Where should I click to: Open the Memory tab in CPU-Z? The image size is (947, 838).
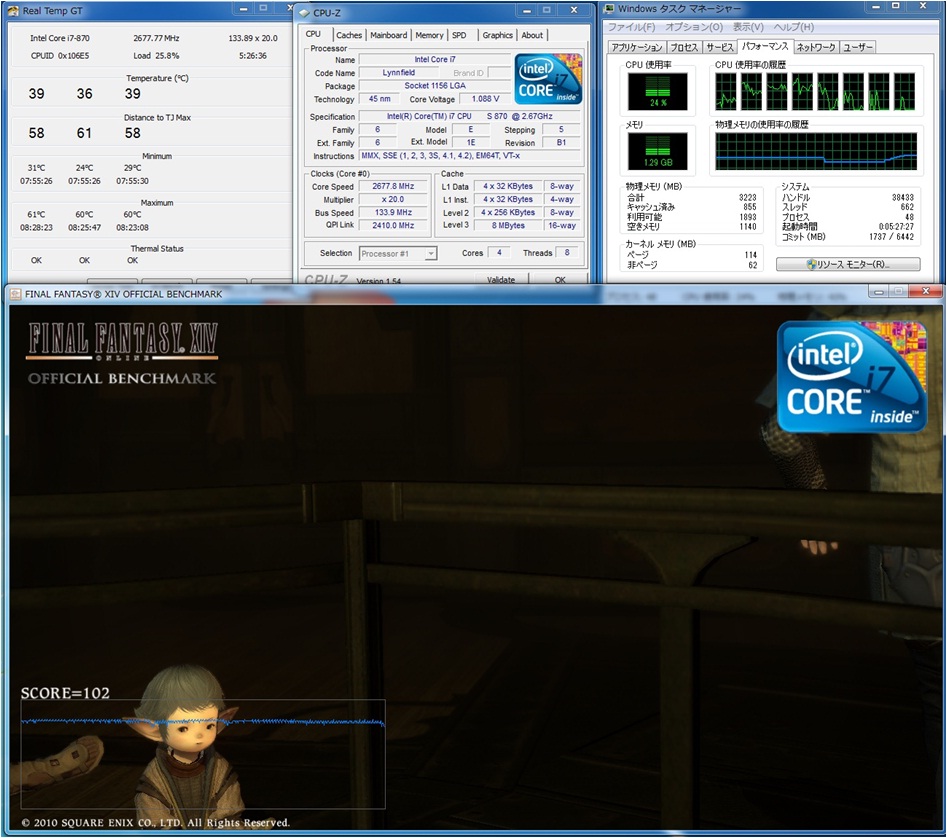click(429, 35)
